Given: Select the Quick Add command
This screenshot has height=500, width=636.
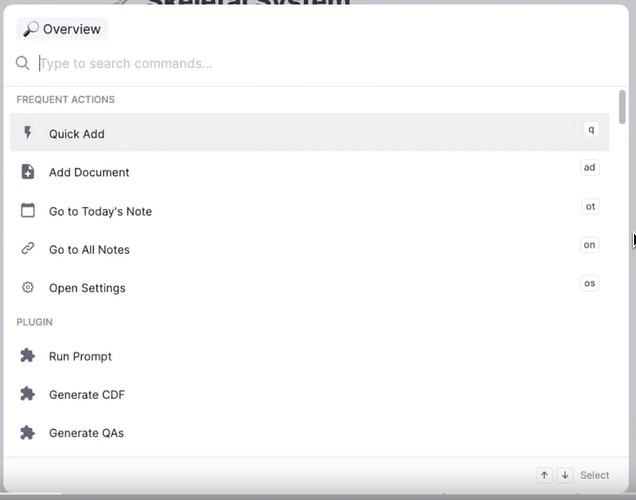Looking at the screenshot, I should click(309, 132).
